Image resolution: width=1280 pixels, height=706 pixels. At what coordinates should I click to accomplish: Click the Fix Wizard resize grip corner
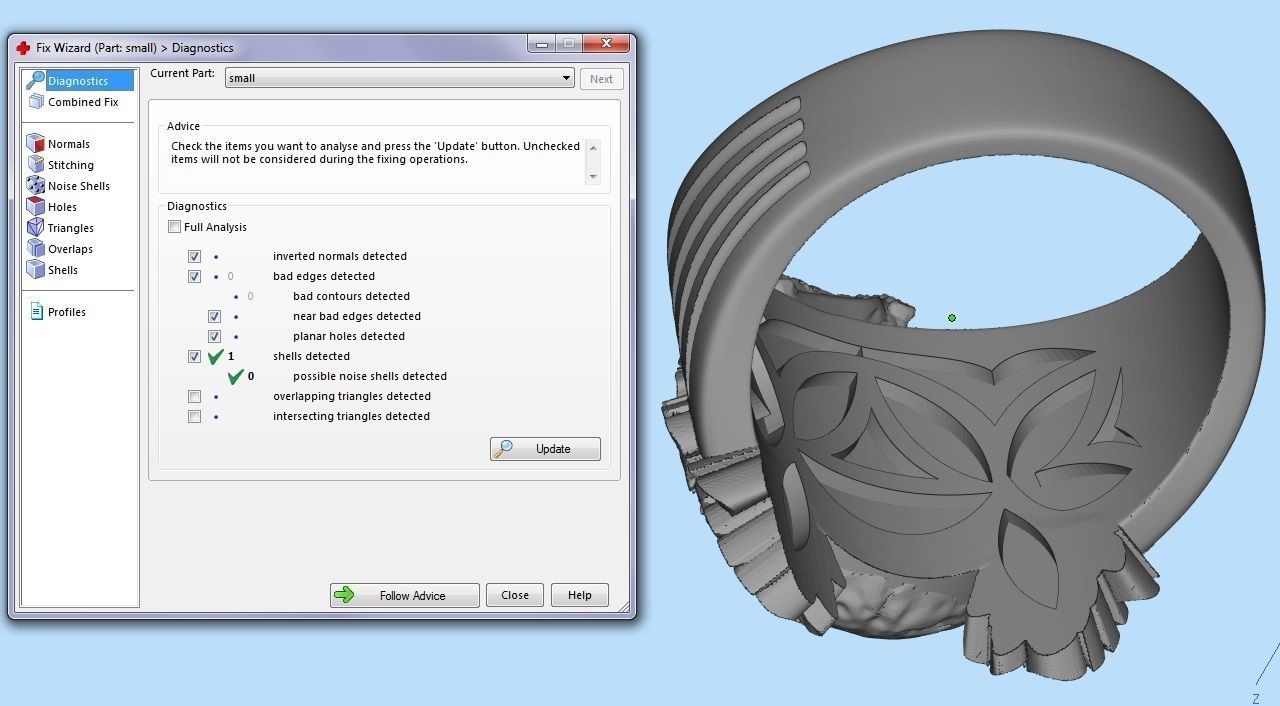click(x=626, y=608)
